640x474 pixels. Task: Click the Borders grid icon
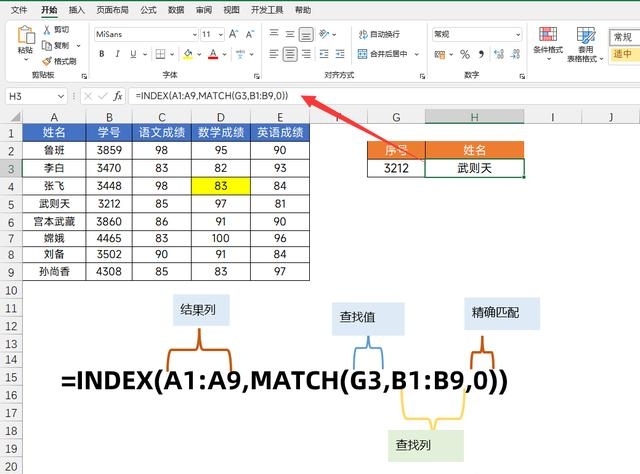[x=160, y=54]
